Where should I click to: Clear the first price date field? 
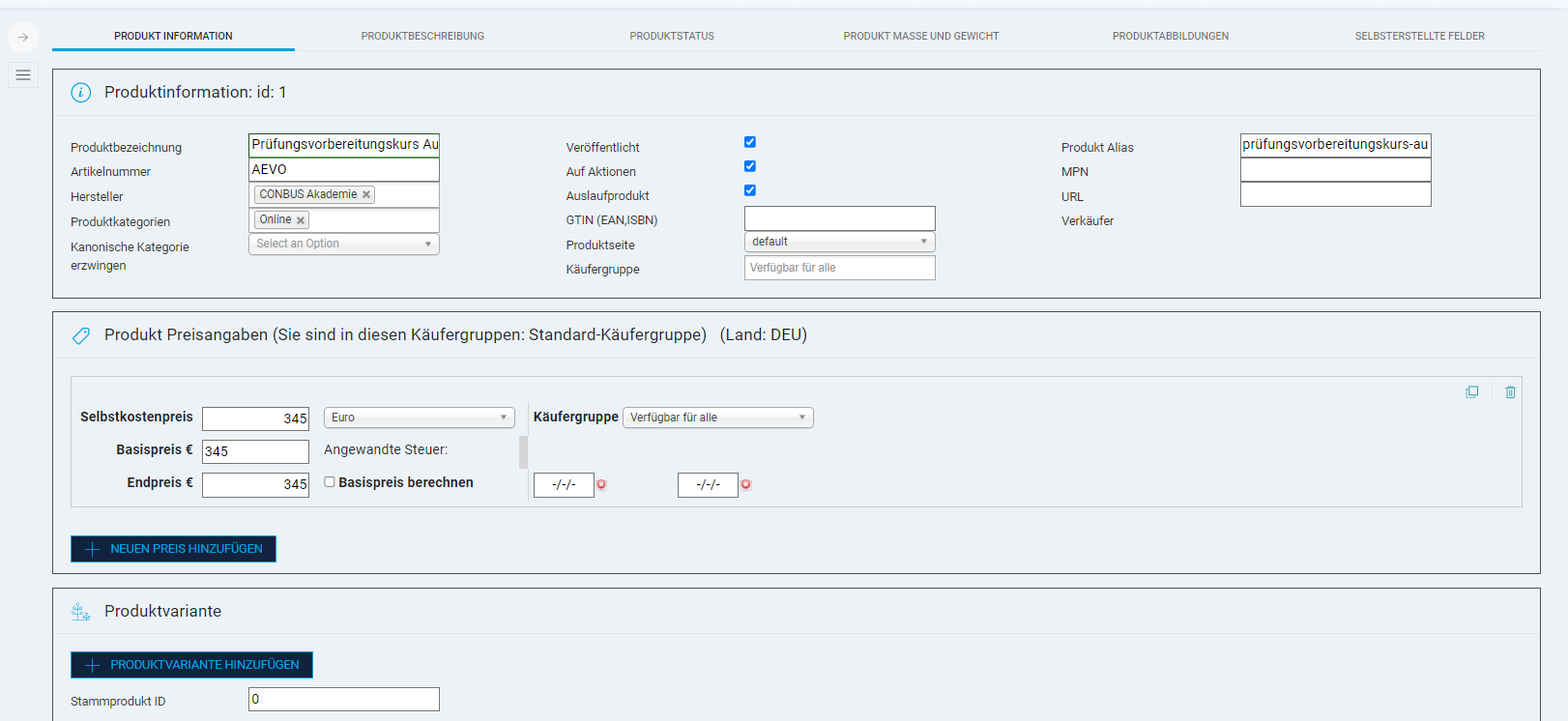601,484
